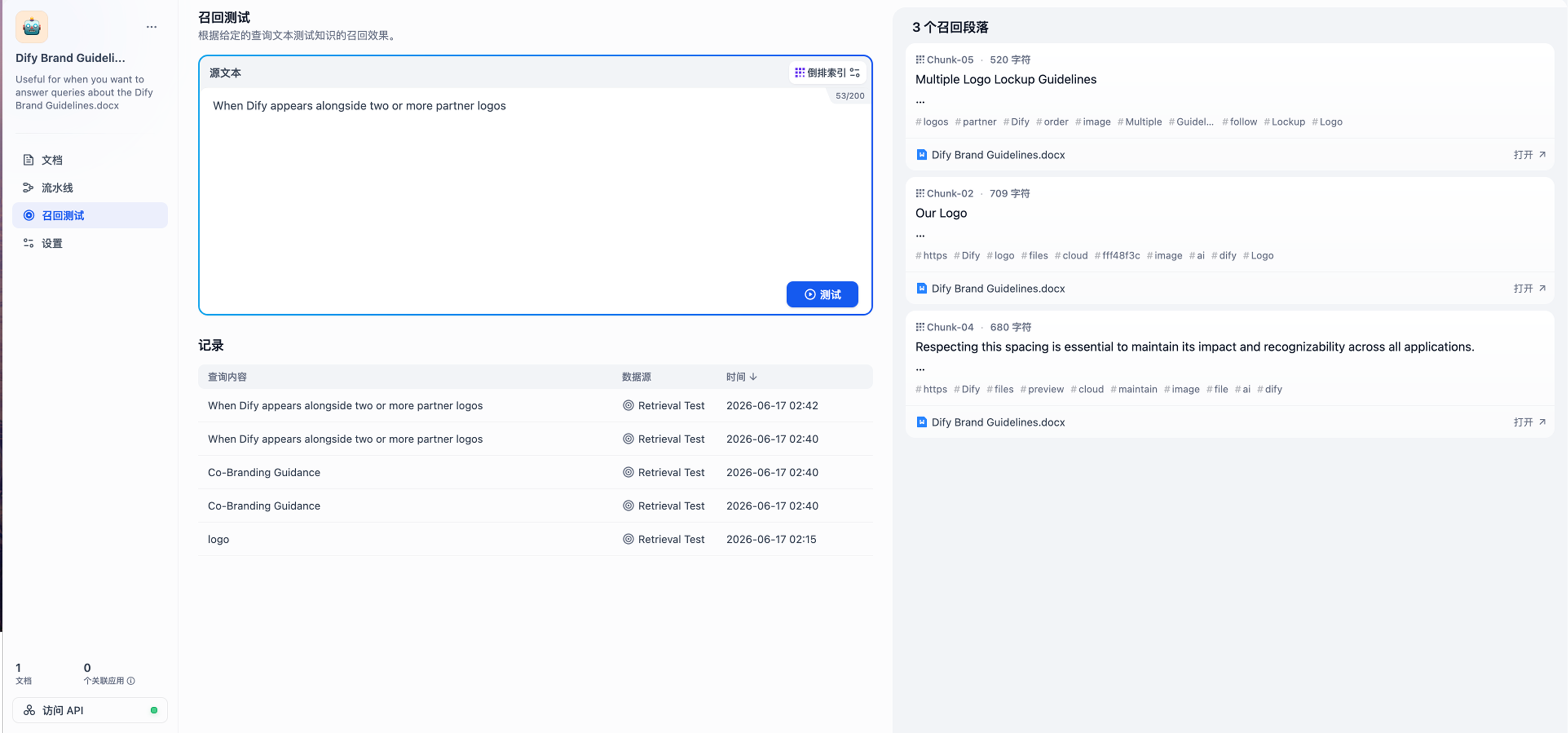The height and width of the screenshot is (733, 1568).
Task: Open the three-dot more options menu
Action: (152, 27)
